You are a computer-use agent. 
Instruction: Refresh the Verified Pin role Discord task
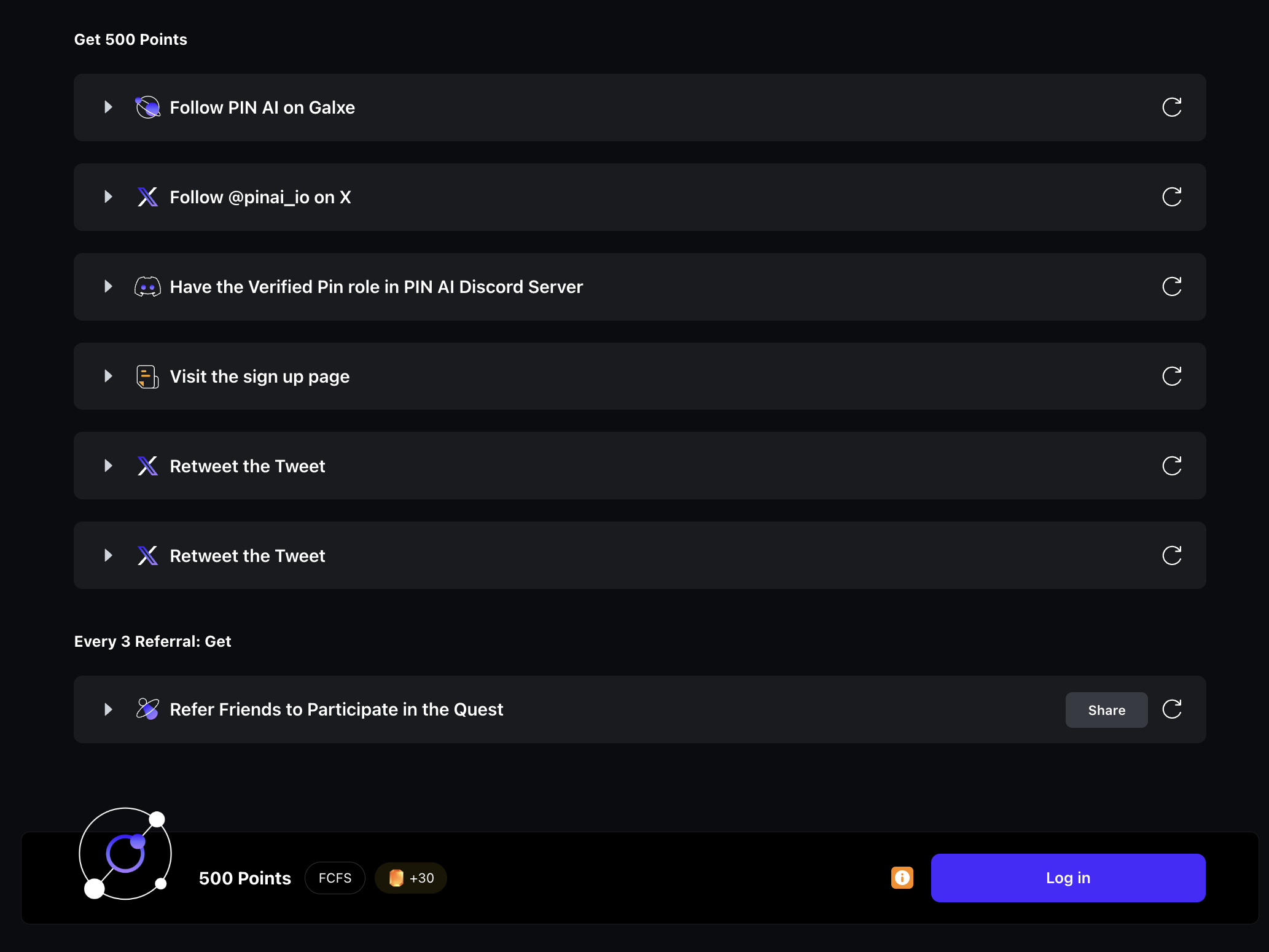(1171, 287)
